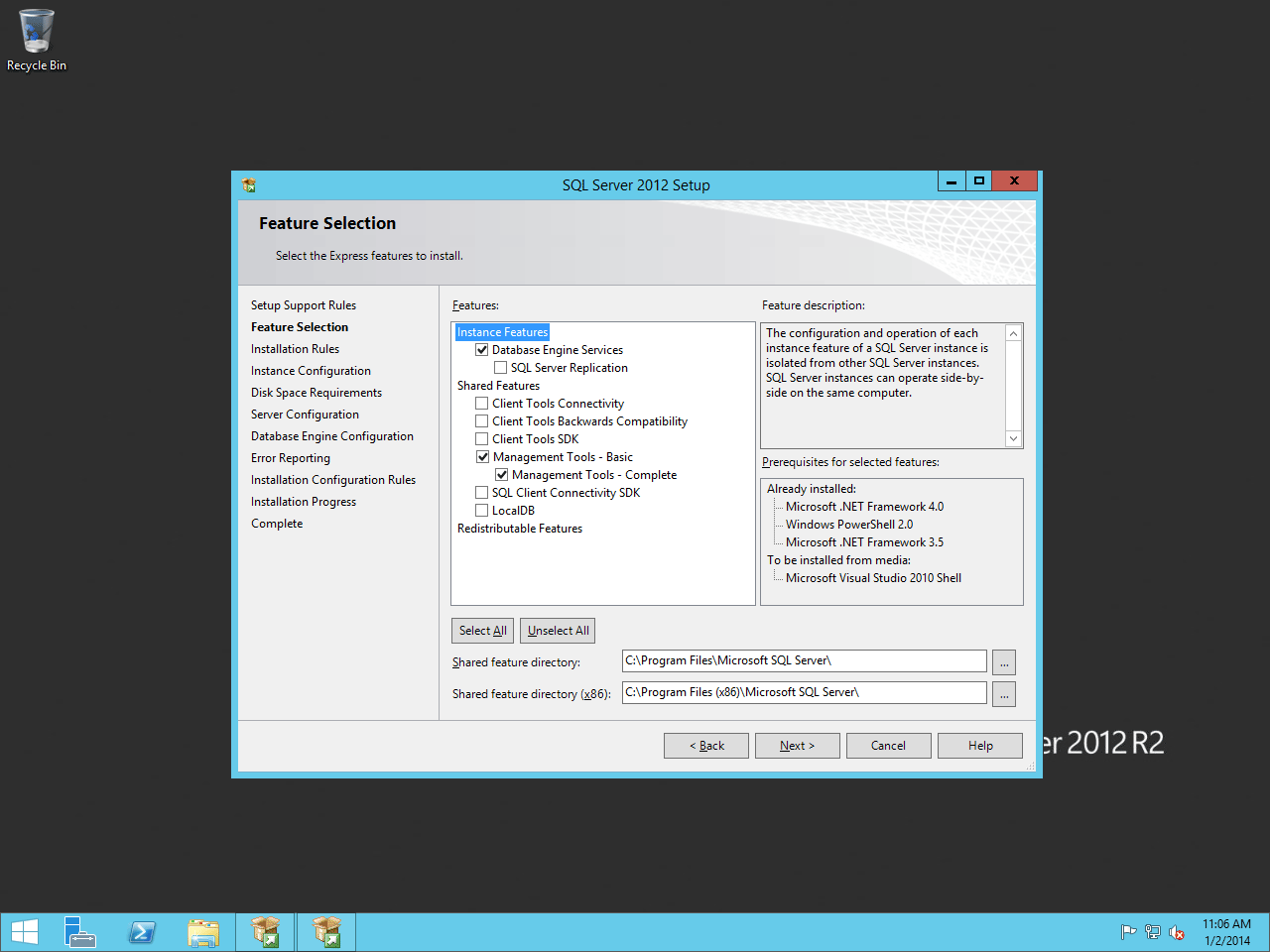This screenshot has height=952, width=1270.
Task: Enable Client Tools Backwards Compatibility
Action: pos(482,421)
